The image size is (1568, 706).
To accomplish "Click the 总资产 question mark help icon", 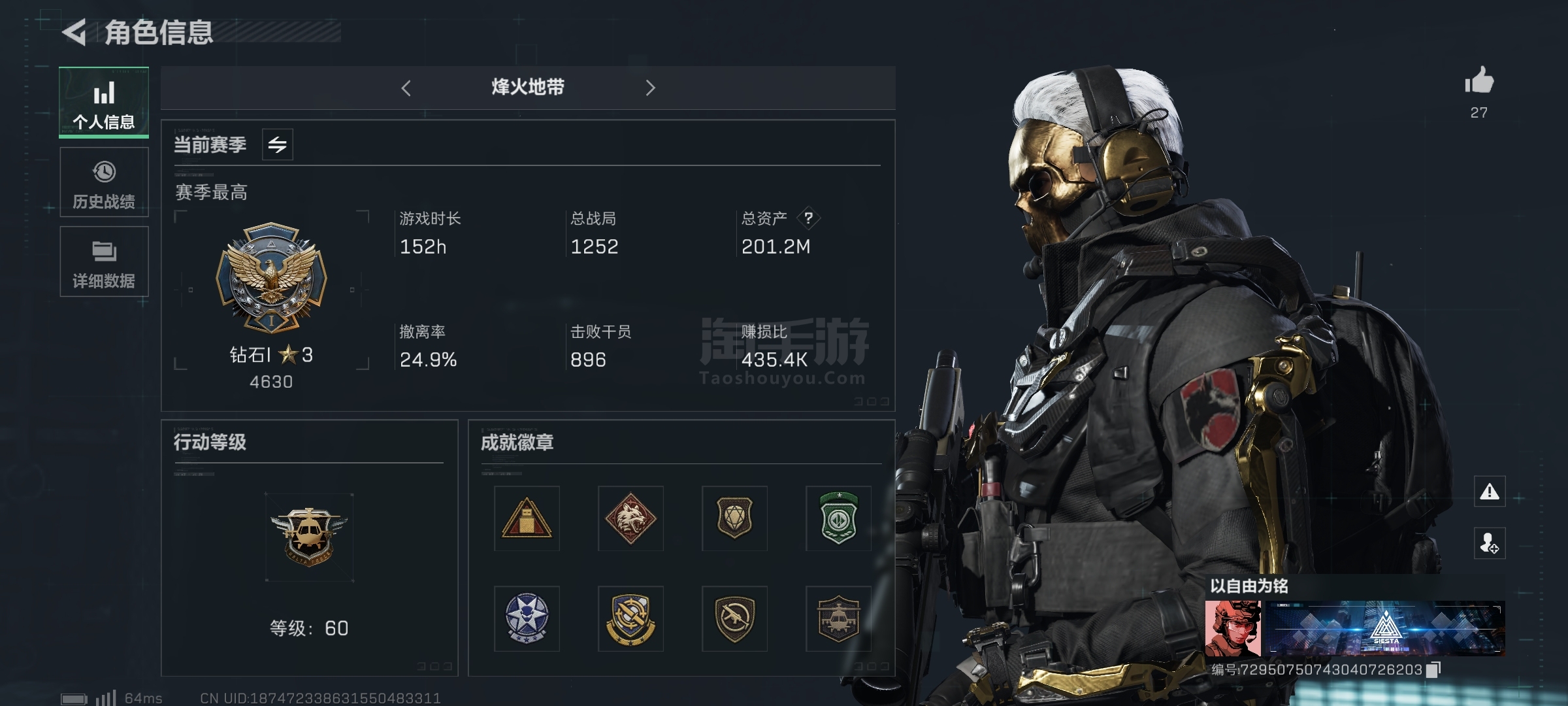I will [x=808, y=218].
